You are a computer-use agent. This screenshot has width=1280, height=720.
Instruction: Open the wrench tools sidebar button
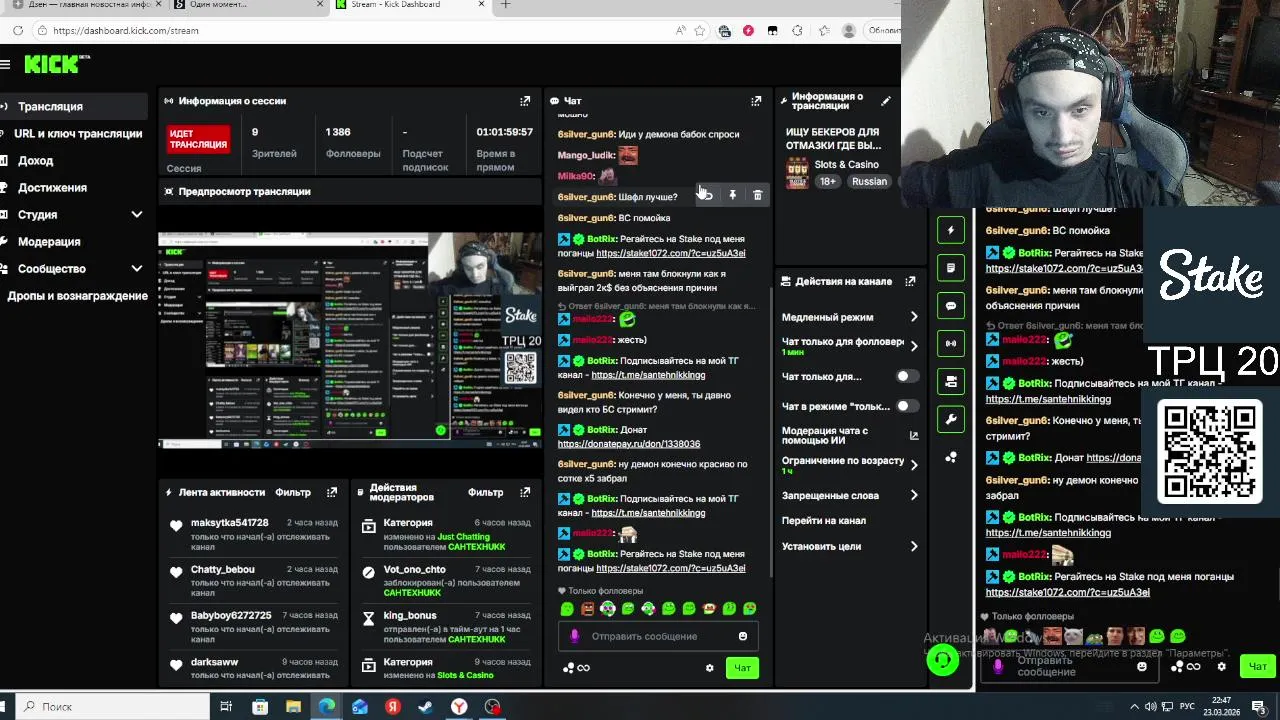pyautogui.click(x=951, y=419)
